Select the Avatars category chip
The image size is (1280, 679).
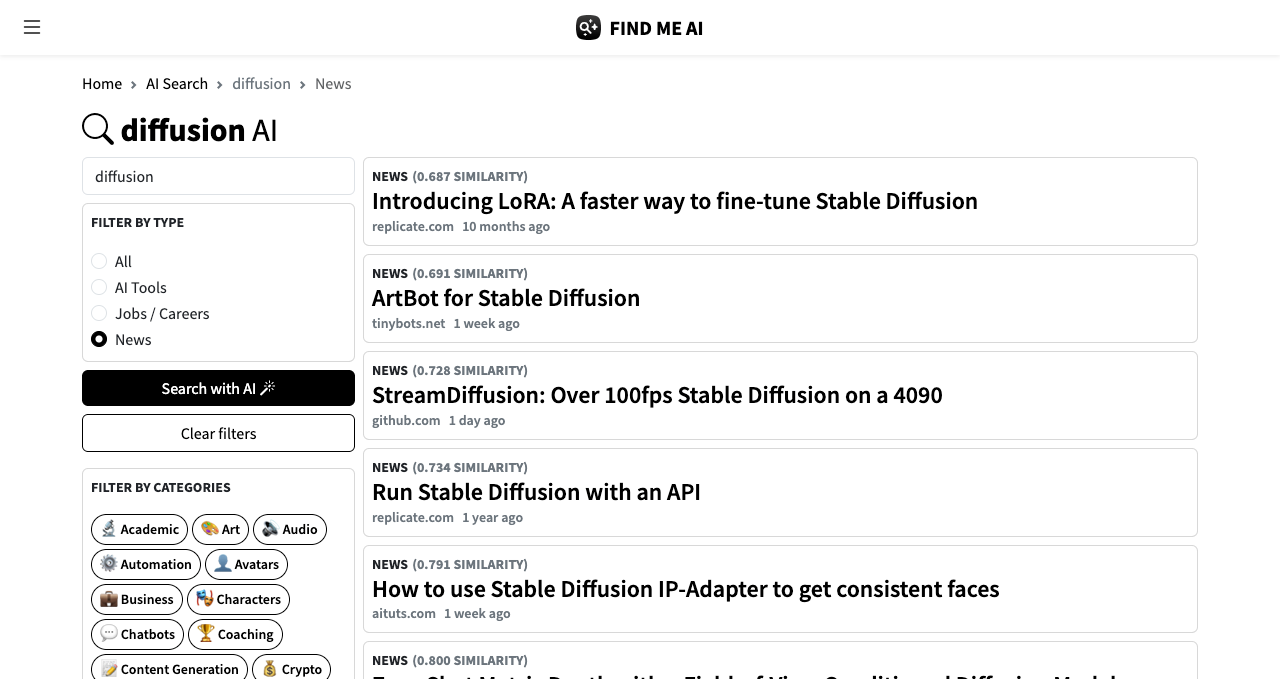tap(246, 564)
